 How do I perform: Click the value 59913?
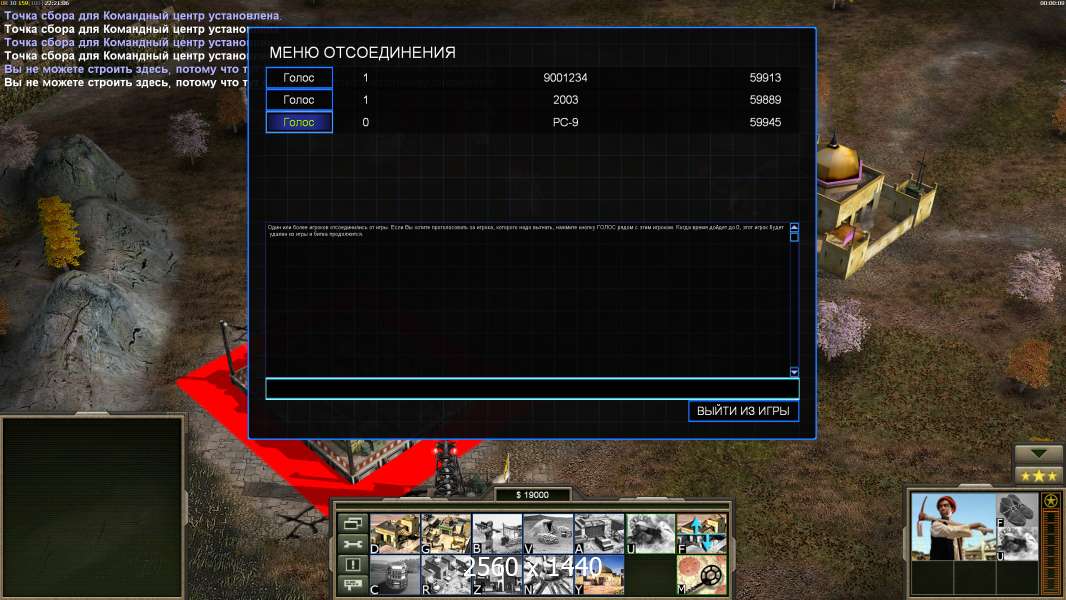tap(765, 77)
